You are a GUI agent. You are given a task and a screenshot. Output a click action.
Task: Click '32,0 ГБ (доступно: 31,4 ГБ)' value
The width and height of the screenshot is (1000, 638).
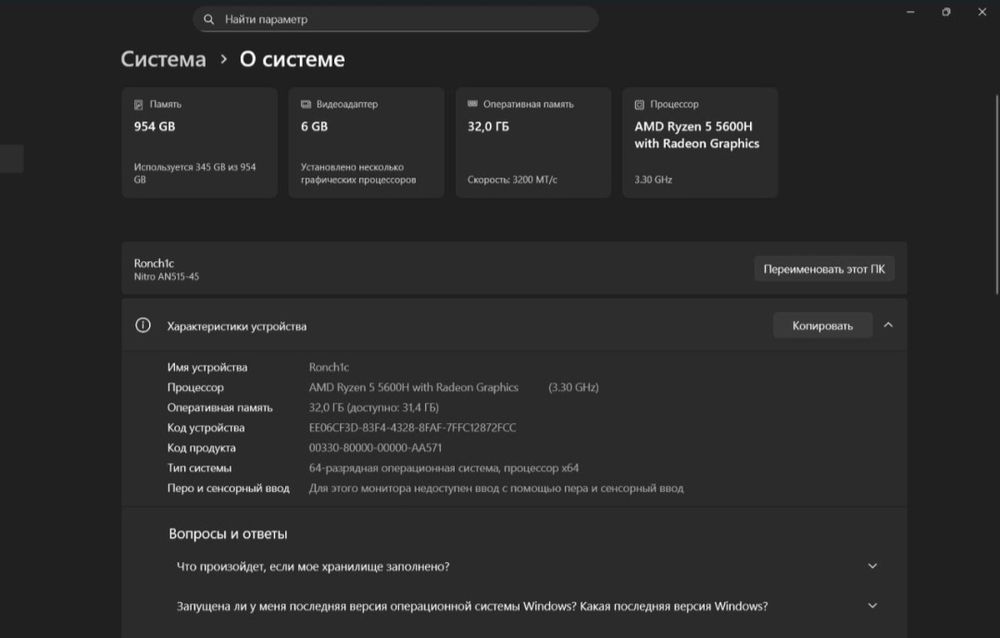click(x=374, y=408)
